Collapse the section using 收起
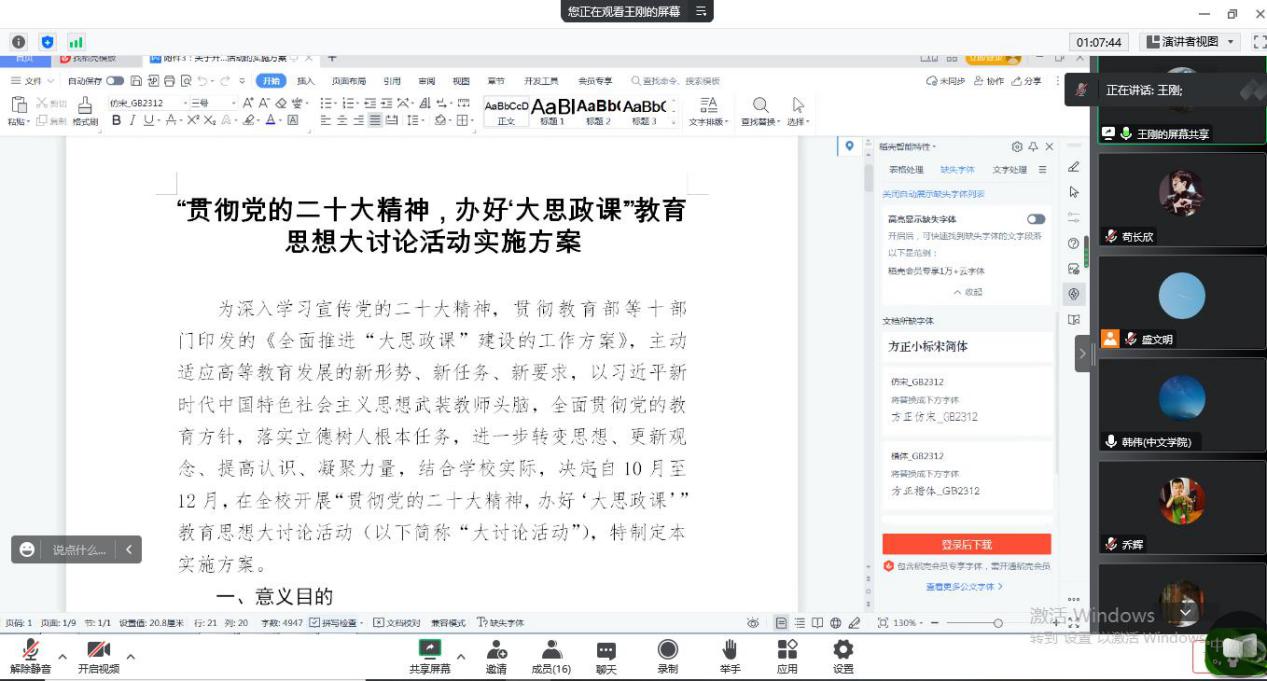1267x681 pixels. click(967, 292)
